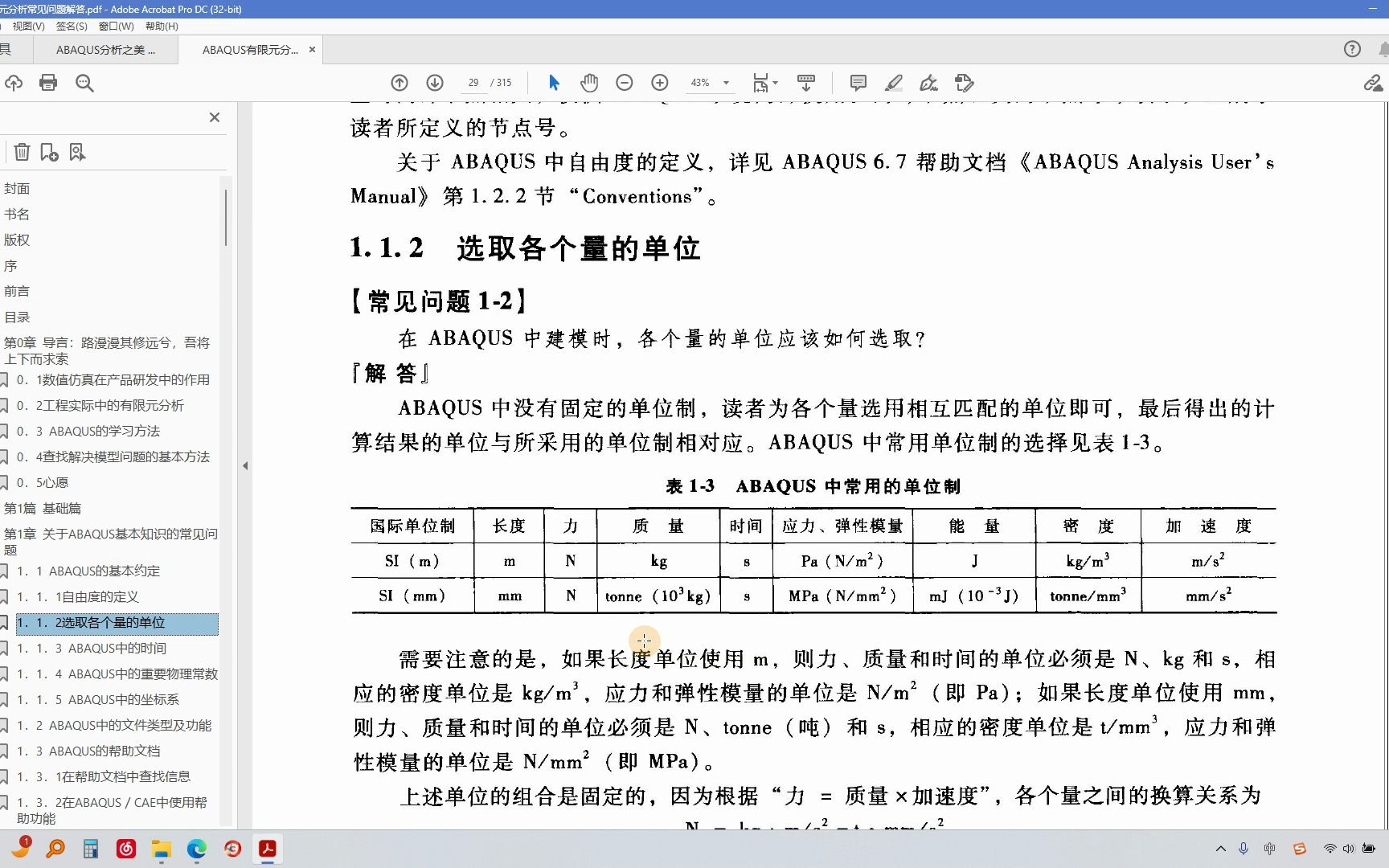The width and height of the screenshot is (1389, 868).
Task: Choose the selection arrow tool
Action: point(554,83)
